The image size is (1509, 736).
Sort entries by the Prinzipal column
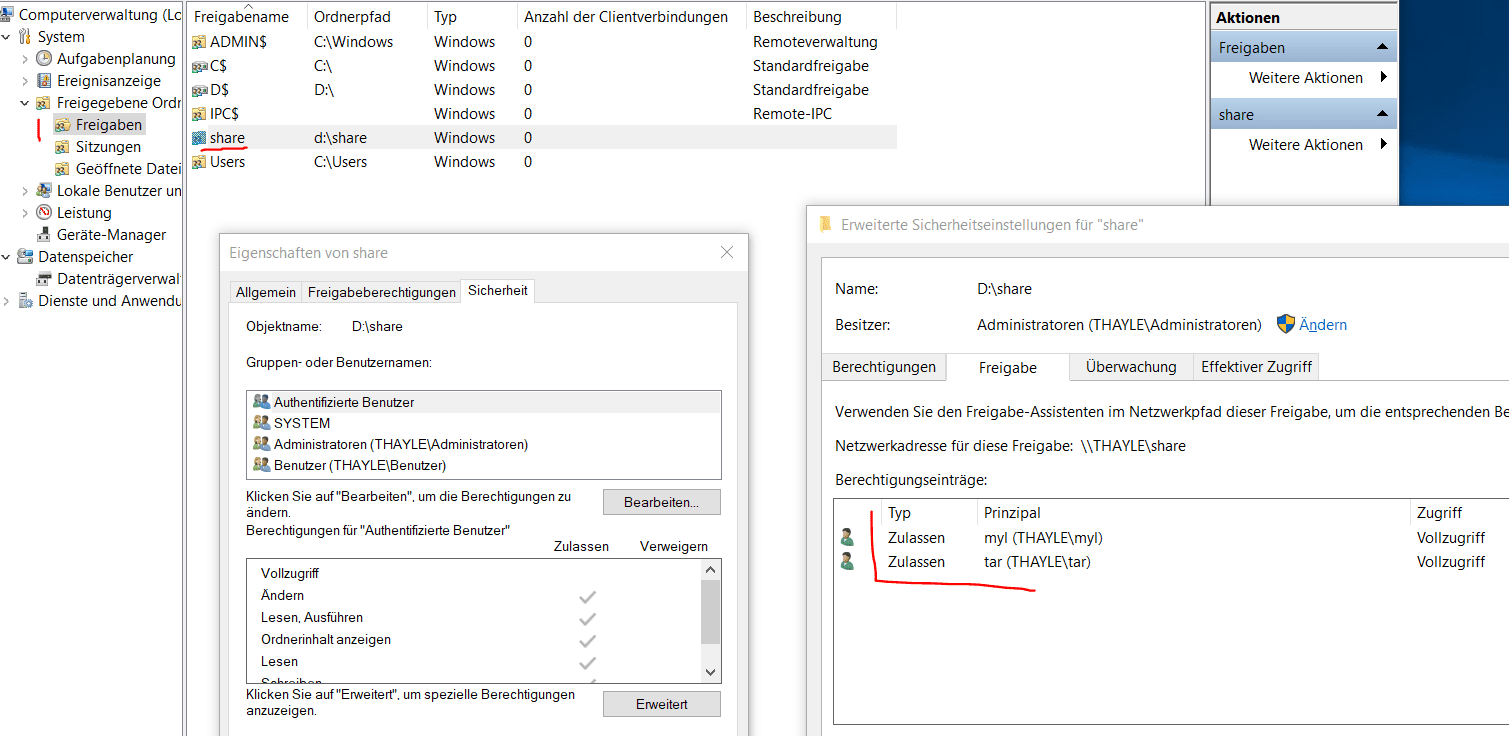pyautogui.click(x=1193, y=513)
